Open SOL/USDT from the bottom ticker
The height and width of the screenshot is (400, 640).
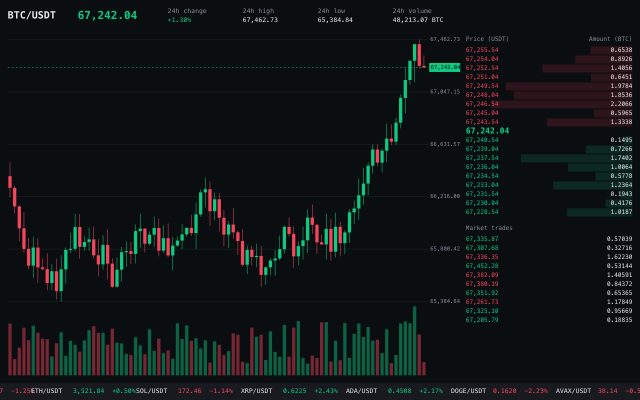(x=151, y=391)
